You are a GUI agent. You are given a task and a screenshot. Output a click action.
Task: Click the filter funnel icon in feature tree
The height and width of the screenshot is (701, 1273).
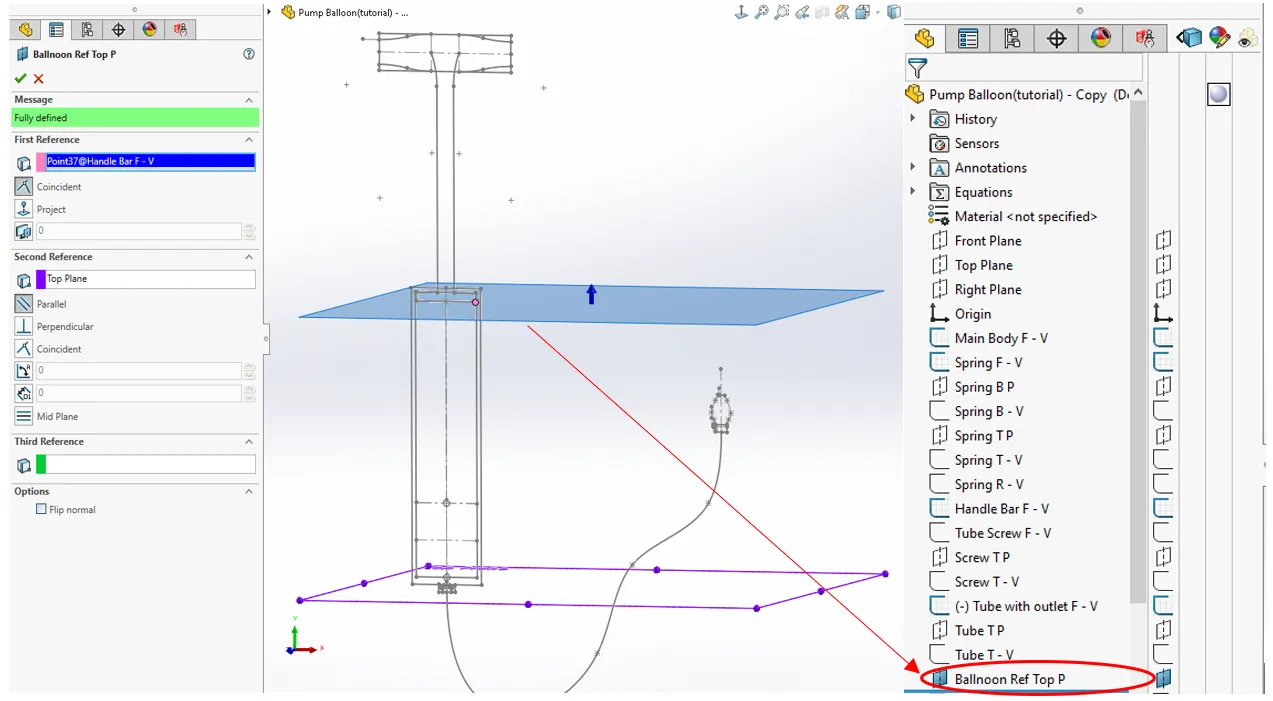(x=917, y=68)
